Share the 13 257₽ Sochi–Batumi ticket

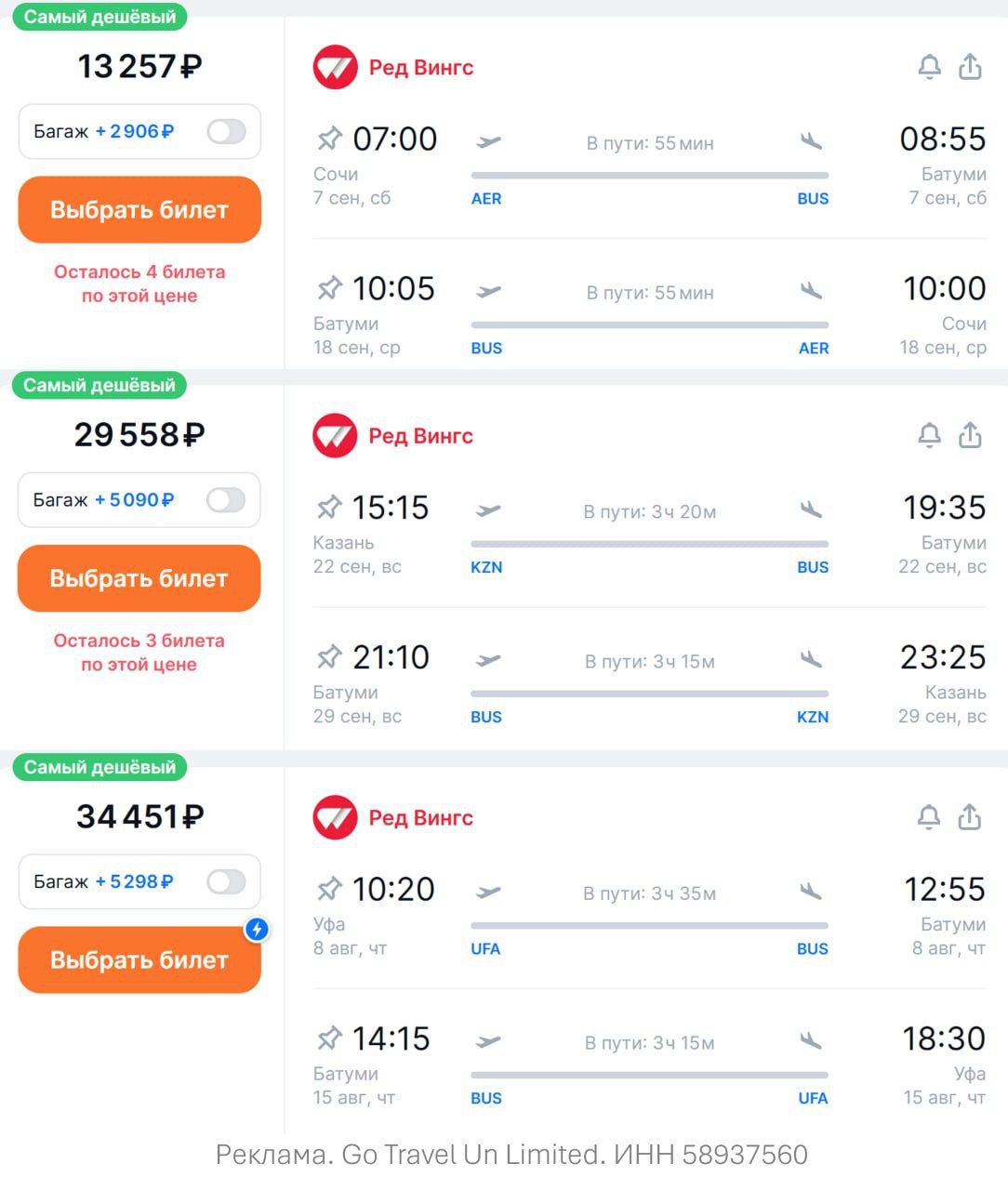(x=970, y=67)
